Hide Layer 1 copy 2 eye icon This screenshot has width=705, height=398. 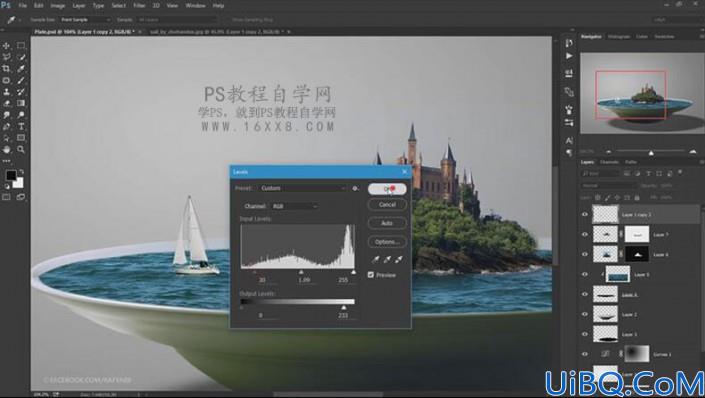point(585,215)
